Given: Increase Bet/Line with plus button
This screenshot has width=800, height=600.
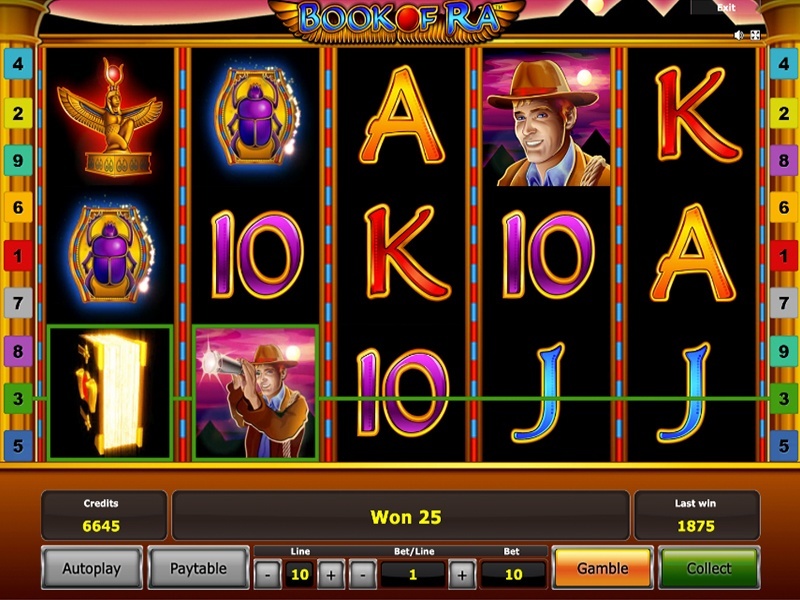Looking at the screenshot, I should 462,576.
